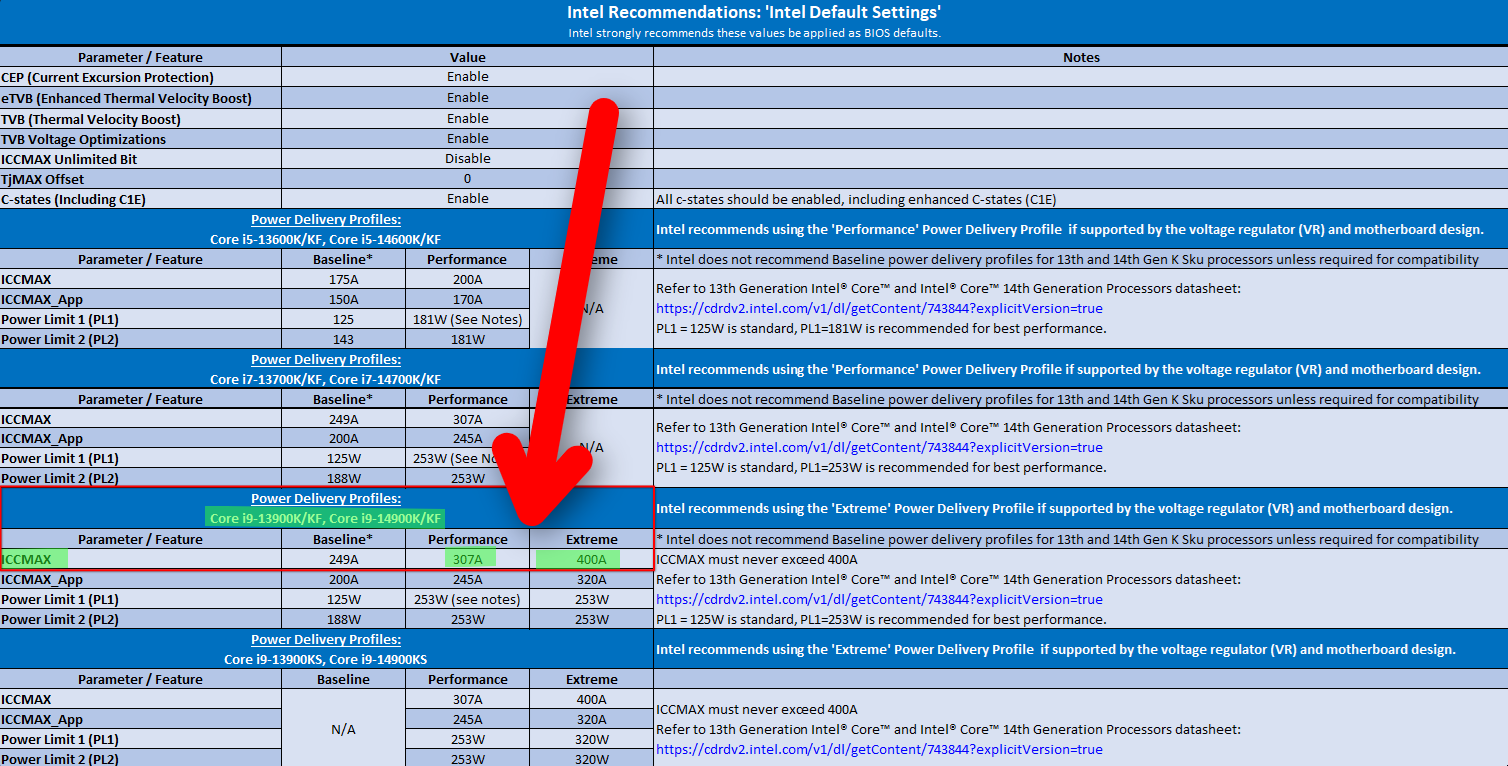Open the datasheet link in the i7-13700K section
The height and width of the screenshot is (766, 1508).
[x=879, y=447]
